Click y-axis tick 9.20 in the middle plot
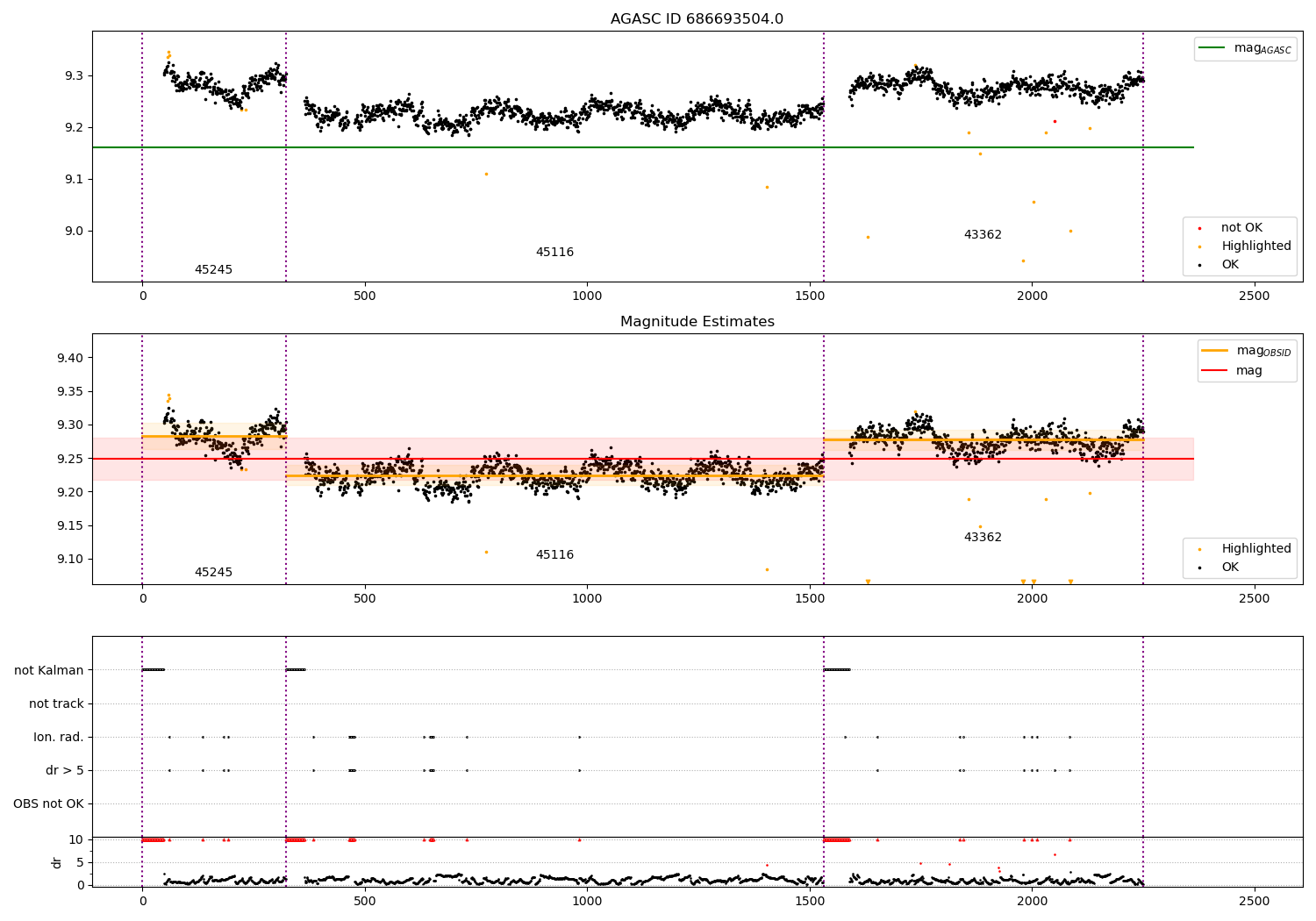Viewport: 1316px width, 921px height. 71,492
